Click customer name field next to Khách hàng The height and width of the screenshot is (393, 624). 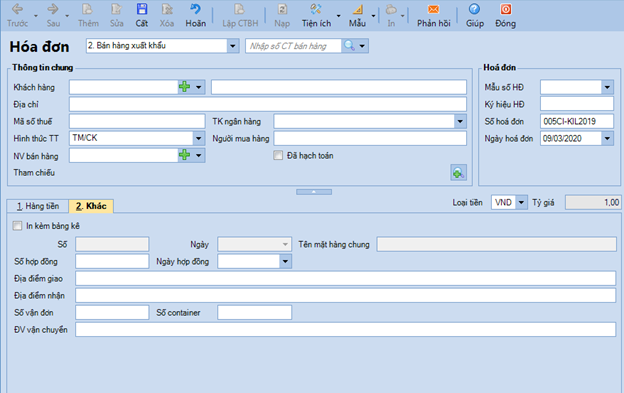click(339, 87)
